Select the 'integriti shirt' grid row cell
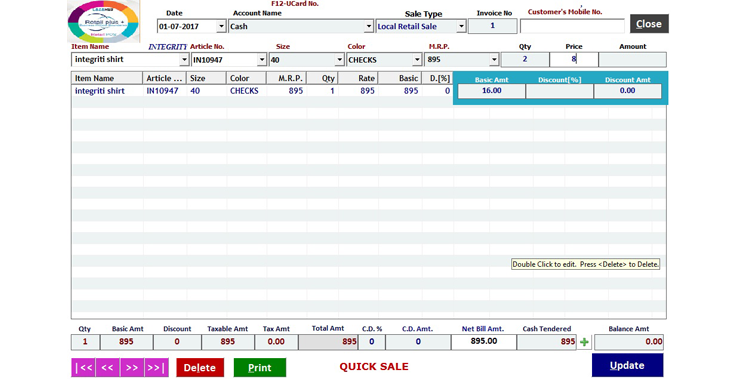Viewport: 746px width, 379px height. point(108,91)
